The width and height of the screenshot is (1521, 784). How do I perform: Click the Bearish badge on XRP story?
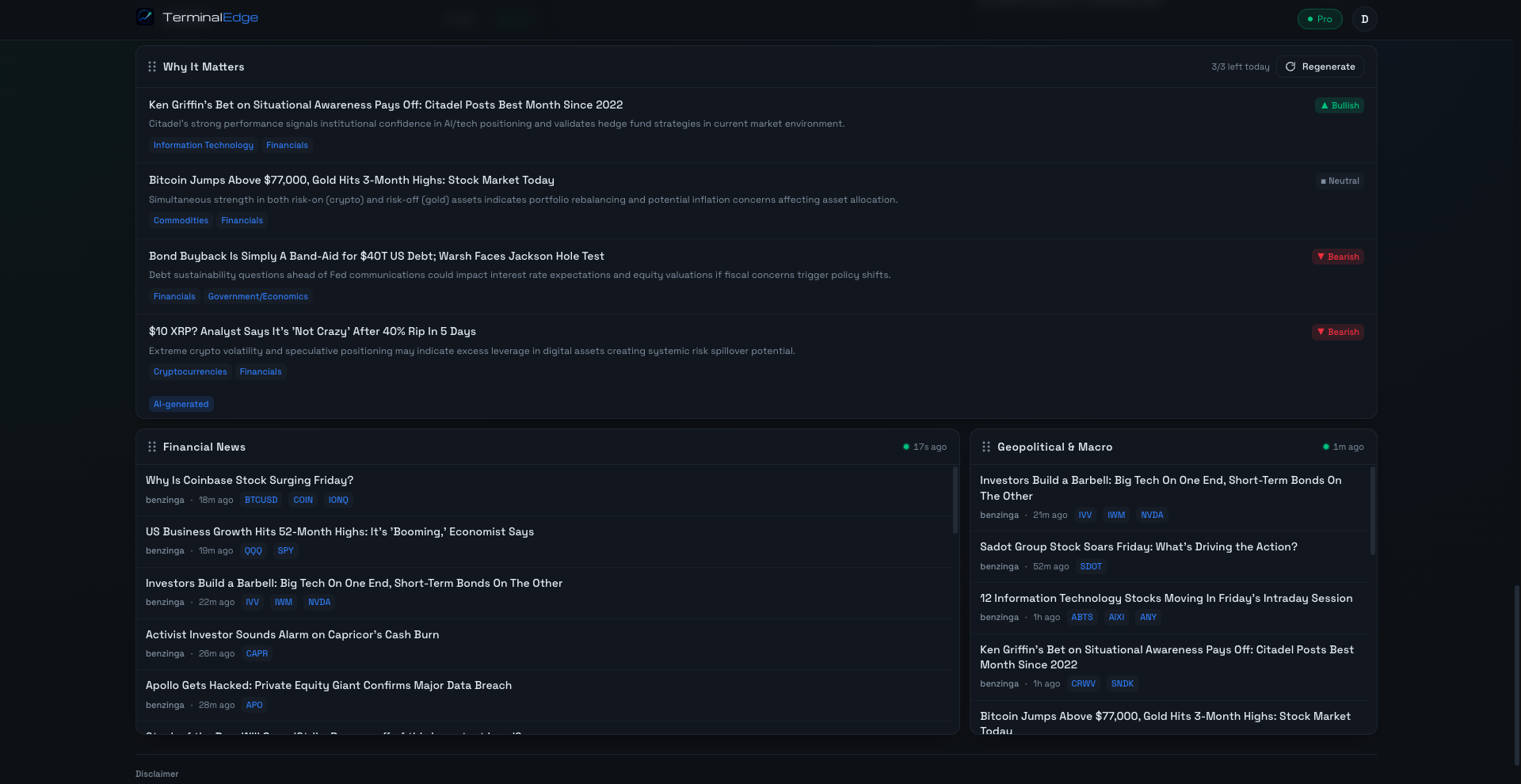point(1338,332)
